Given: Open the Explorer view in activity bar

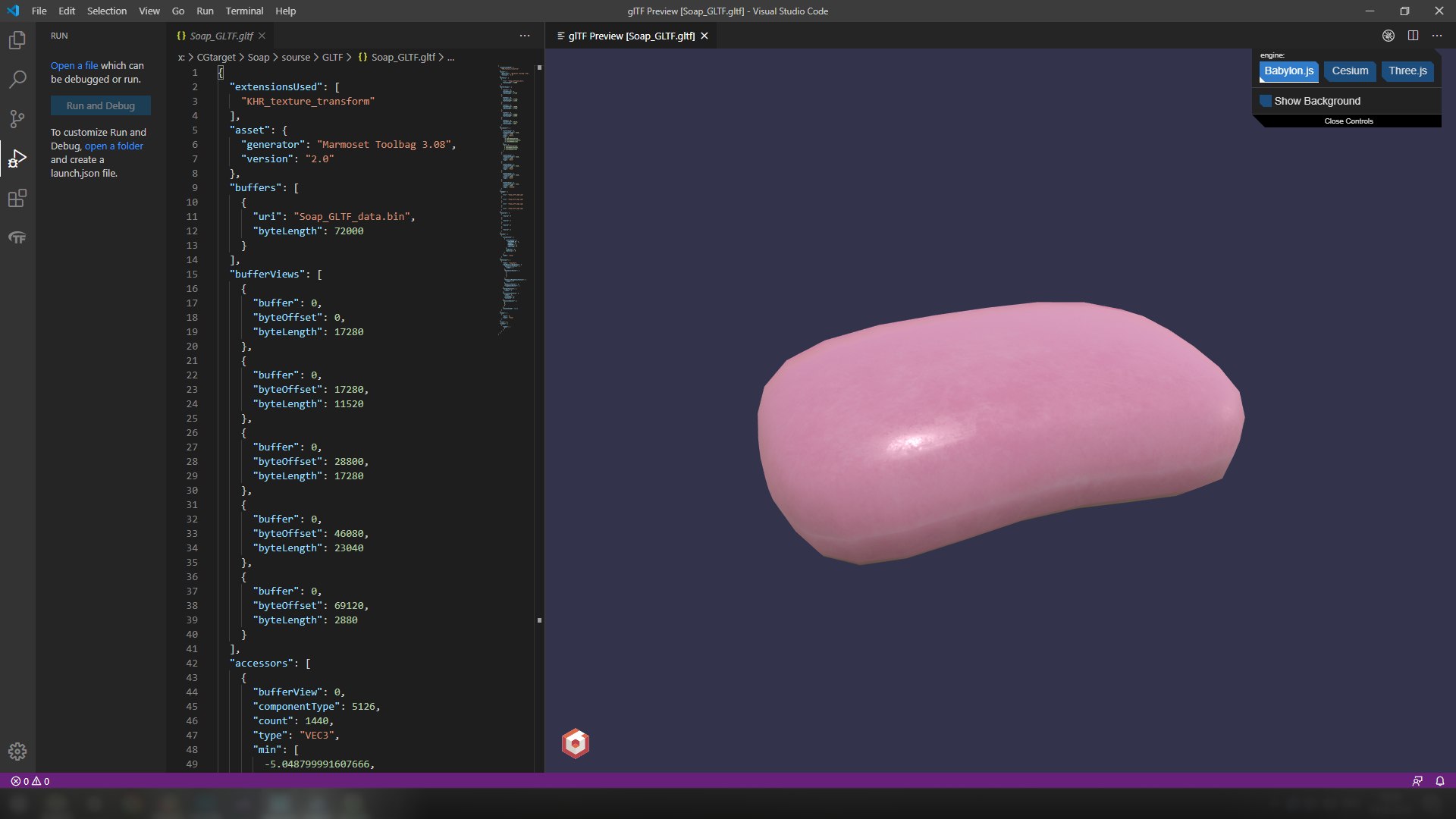Looking at the screenshot, I should tap(17, 40).
